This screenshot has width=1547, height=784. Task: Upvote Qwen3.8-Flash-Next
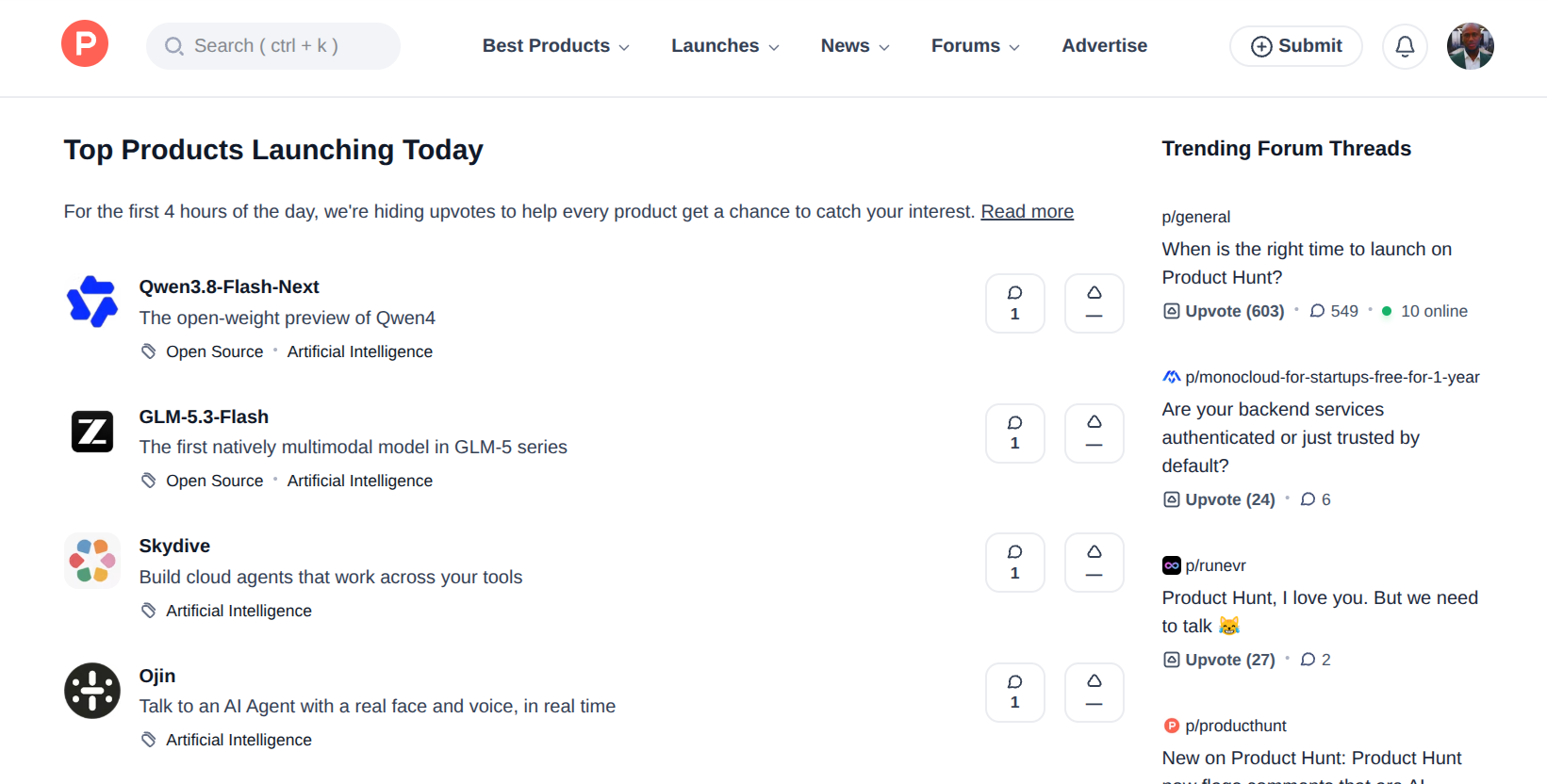coord(1094,303)
